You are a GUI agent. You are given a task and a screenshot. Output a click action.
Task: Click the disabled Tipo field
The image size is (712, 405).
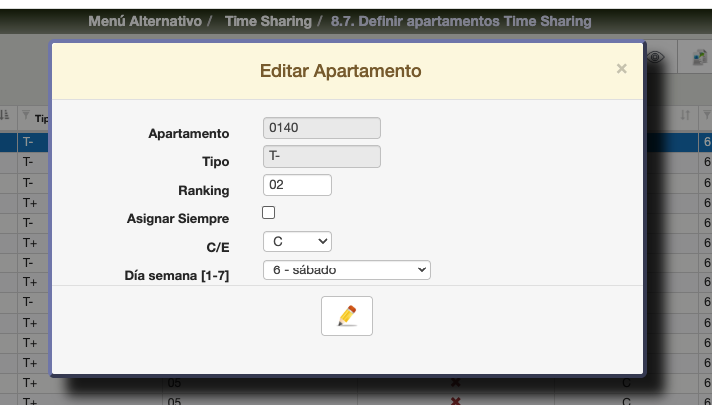(x=321, y=156)
